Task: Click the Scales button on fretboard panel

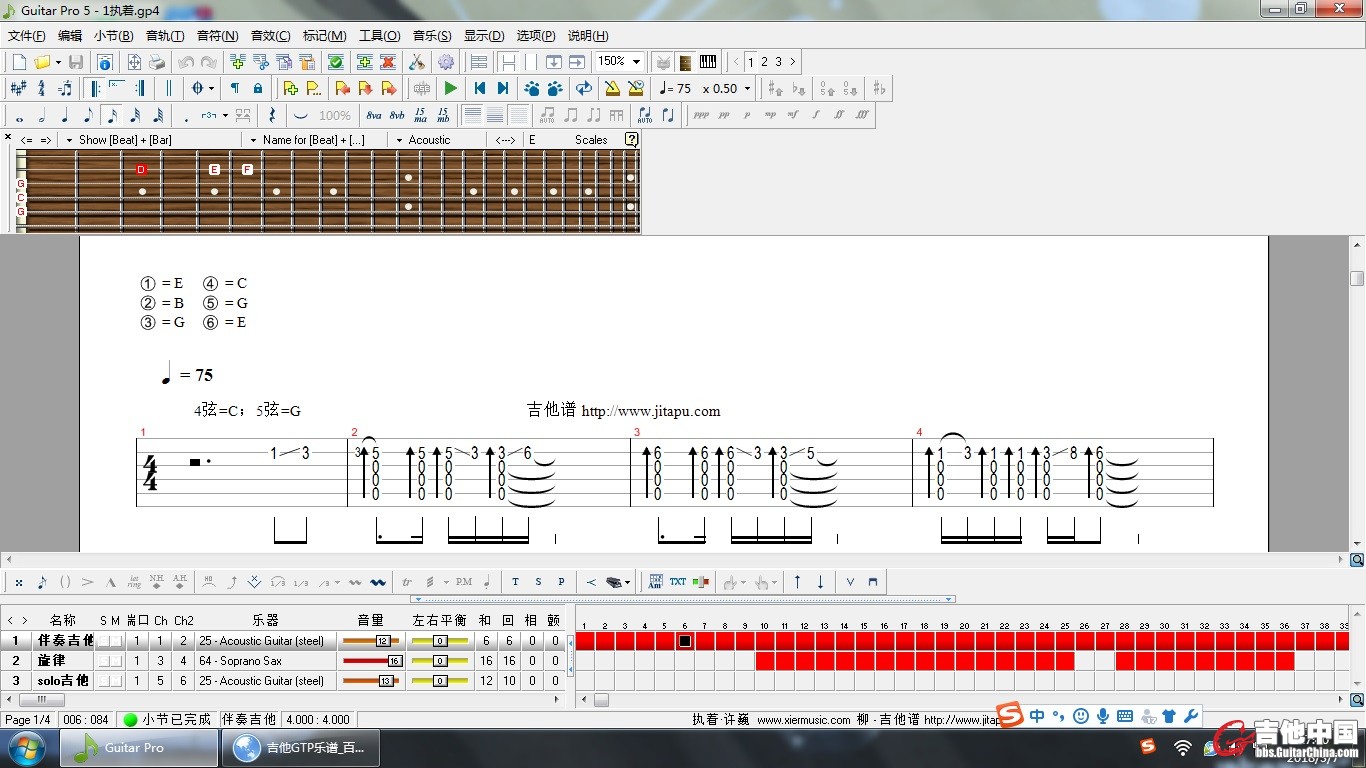Action: tap(591, 140)
